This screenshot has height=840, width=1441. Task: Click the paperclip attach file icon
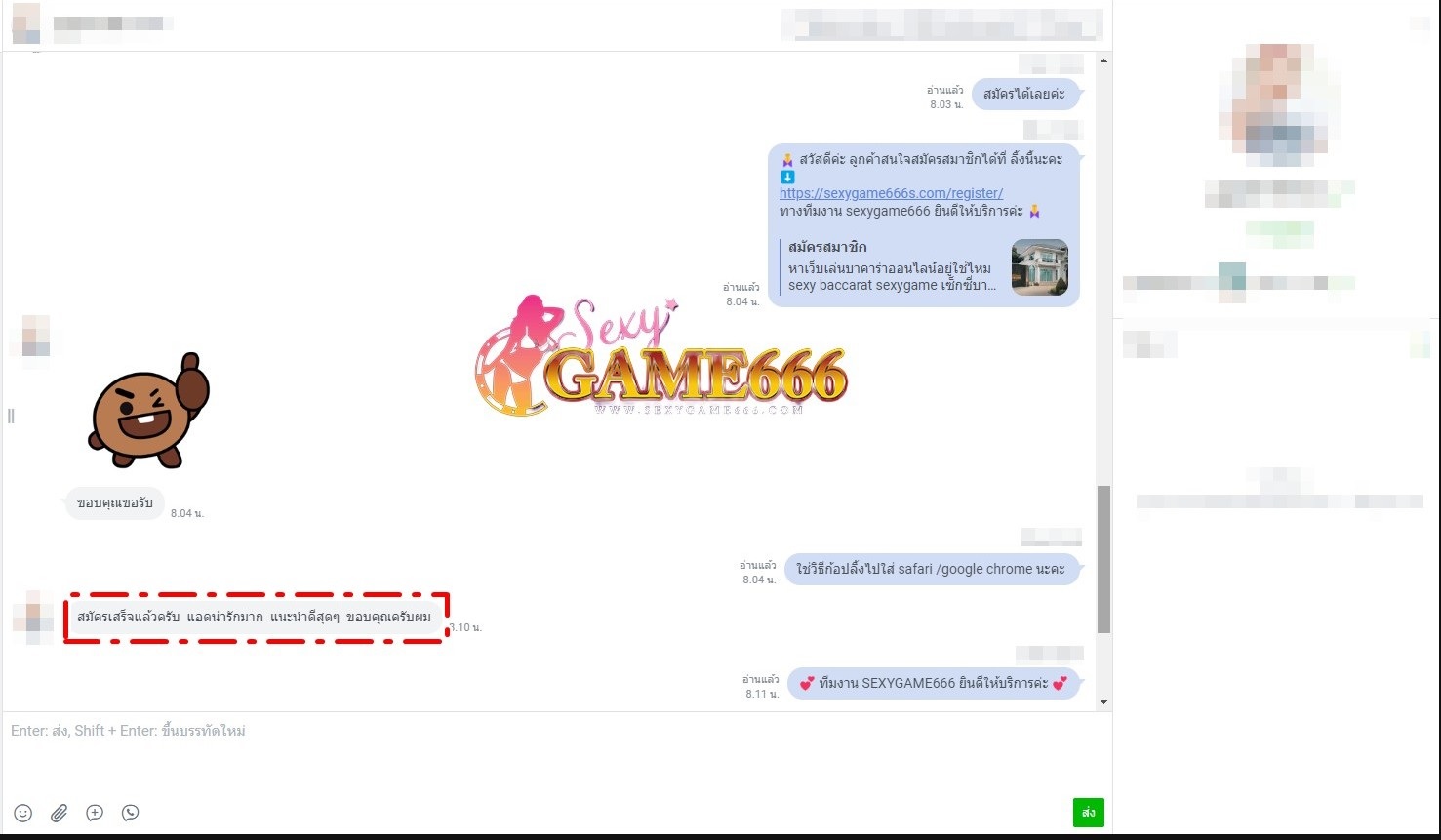click(x=59, y=813)
